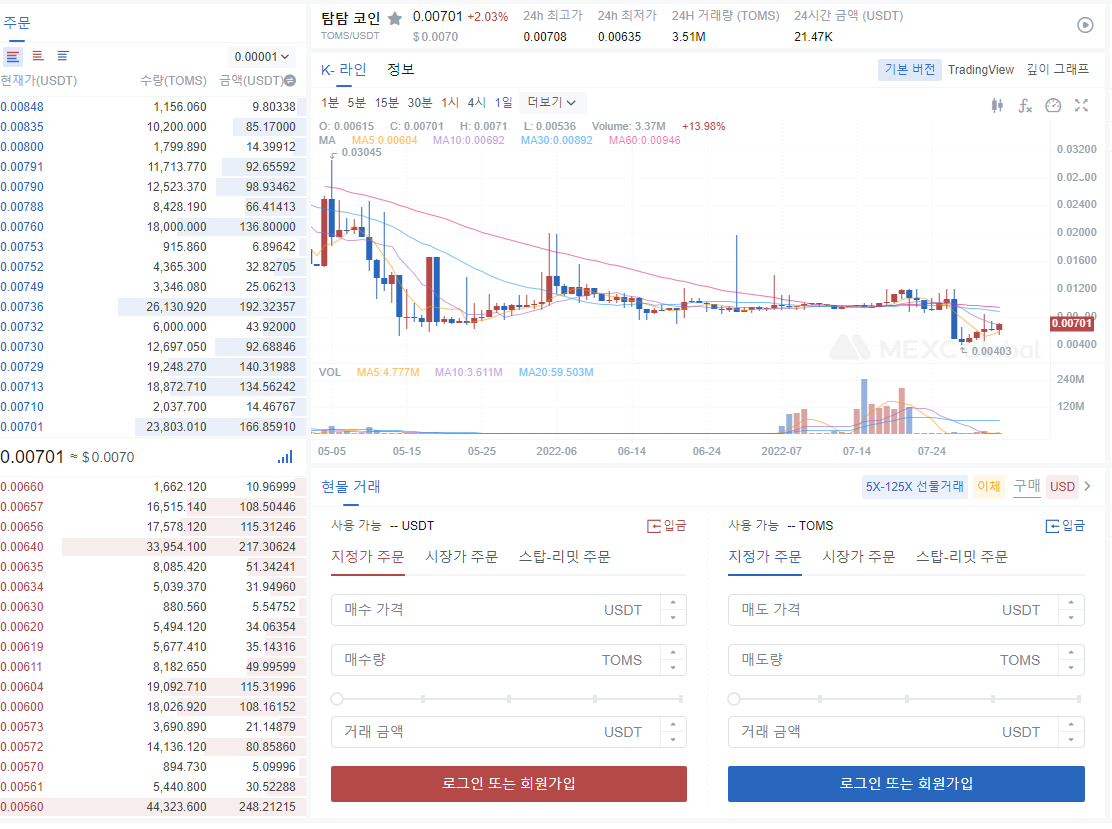This screenshot has width=1112, height=829.
Task: Open 5X-125X 선물거래 futures link
Action: (915, 486)
